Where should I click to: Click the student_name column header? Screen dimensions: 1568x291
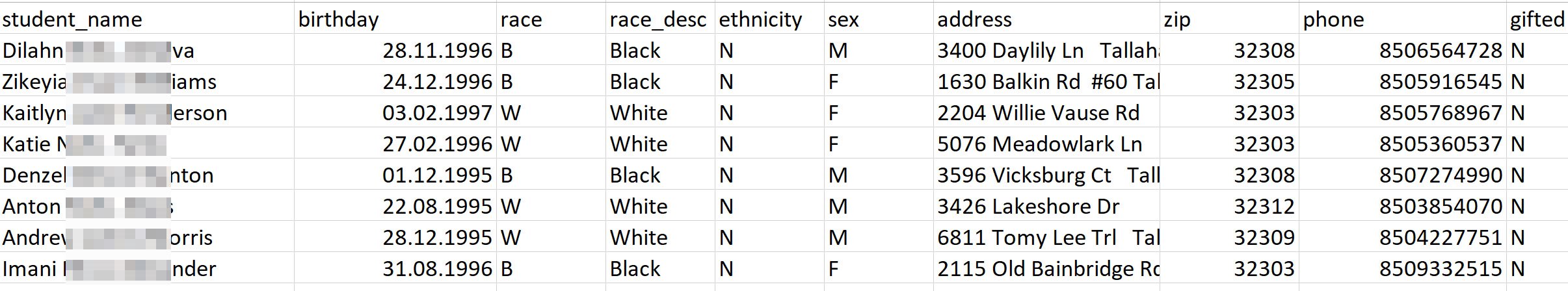point(72,19)
